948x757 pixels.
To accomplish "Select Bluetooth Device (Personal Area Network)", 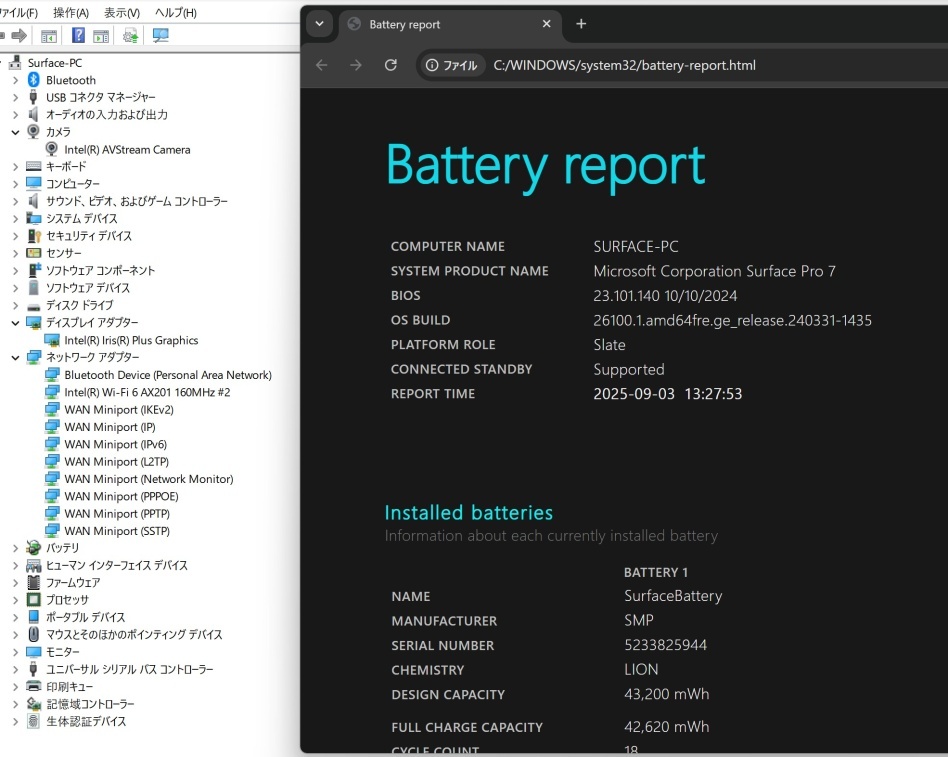I will (168, 375).
